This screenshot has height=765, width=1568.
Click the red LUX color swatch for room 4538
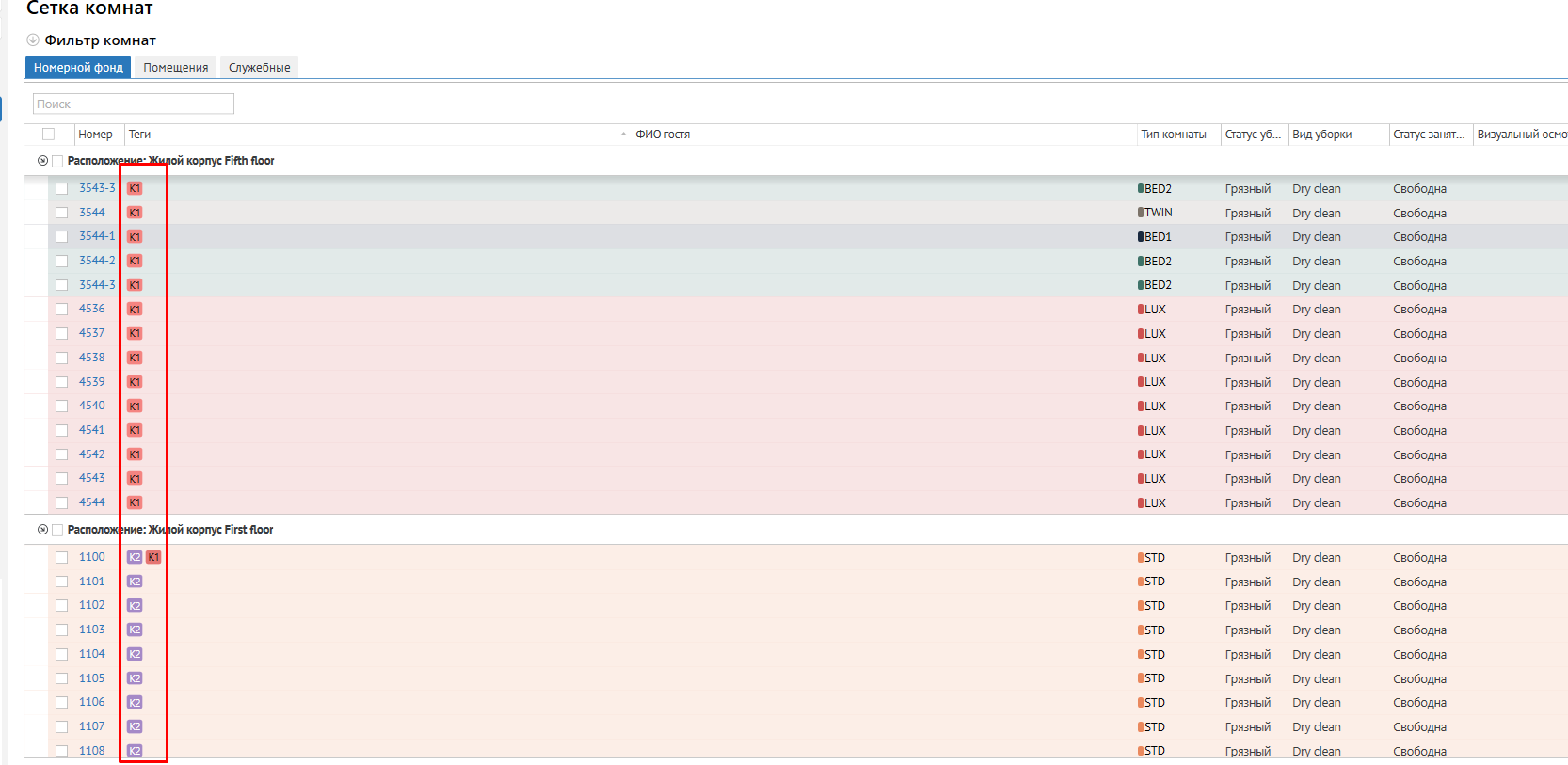click(1141, 359)
